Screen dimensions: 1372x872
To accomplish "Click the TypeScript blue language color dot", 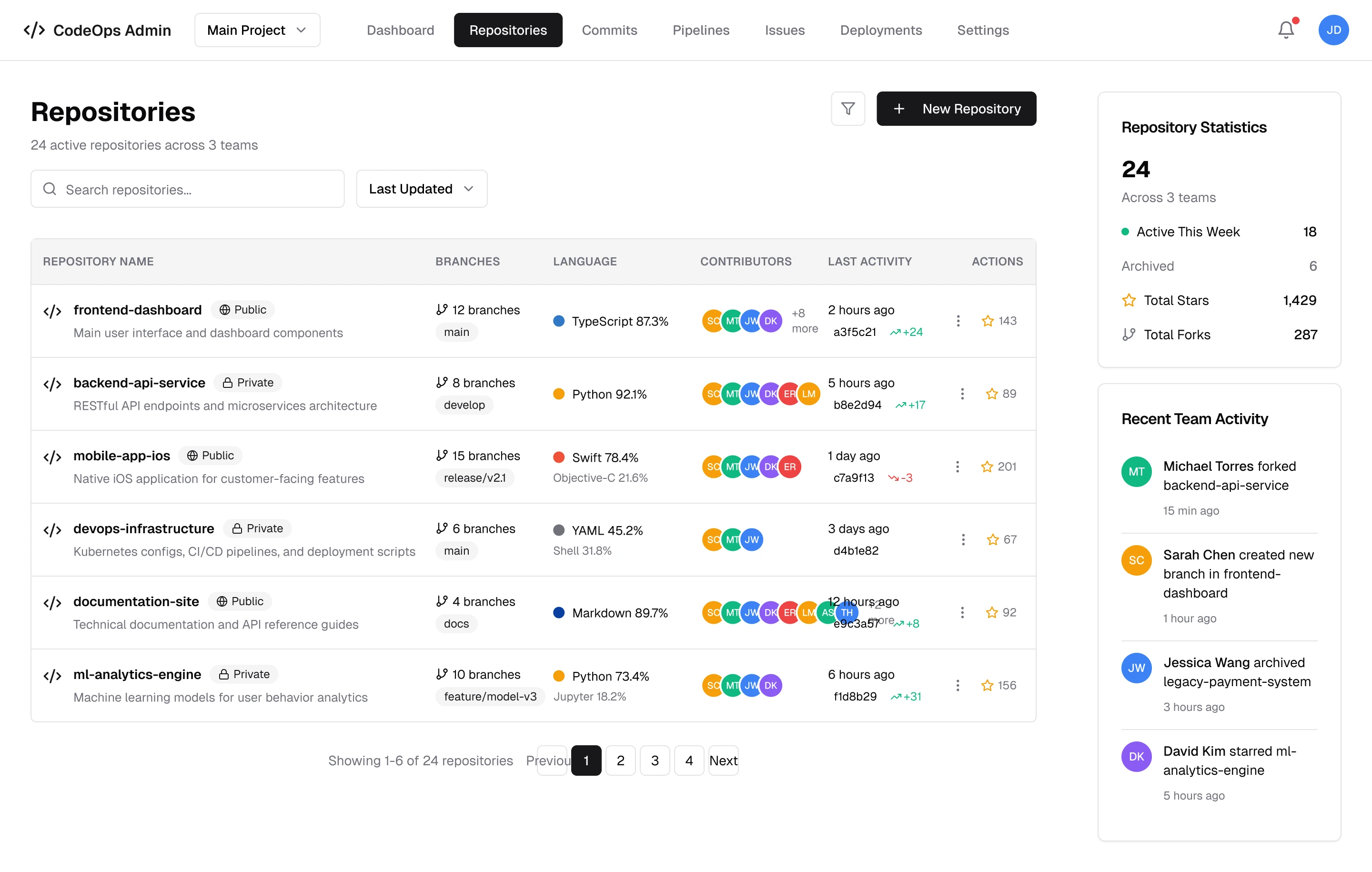I will tap(558, 321).
